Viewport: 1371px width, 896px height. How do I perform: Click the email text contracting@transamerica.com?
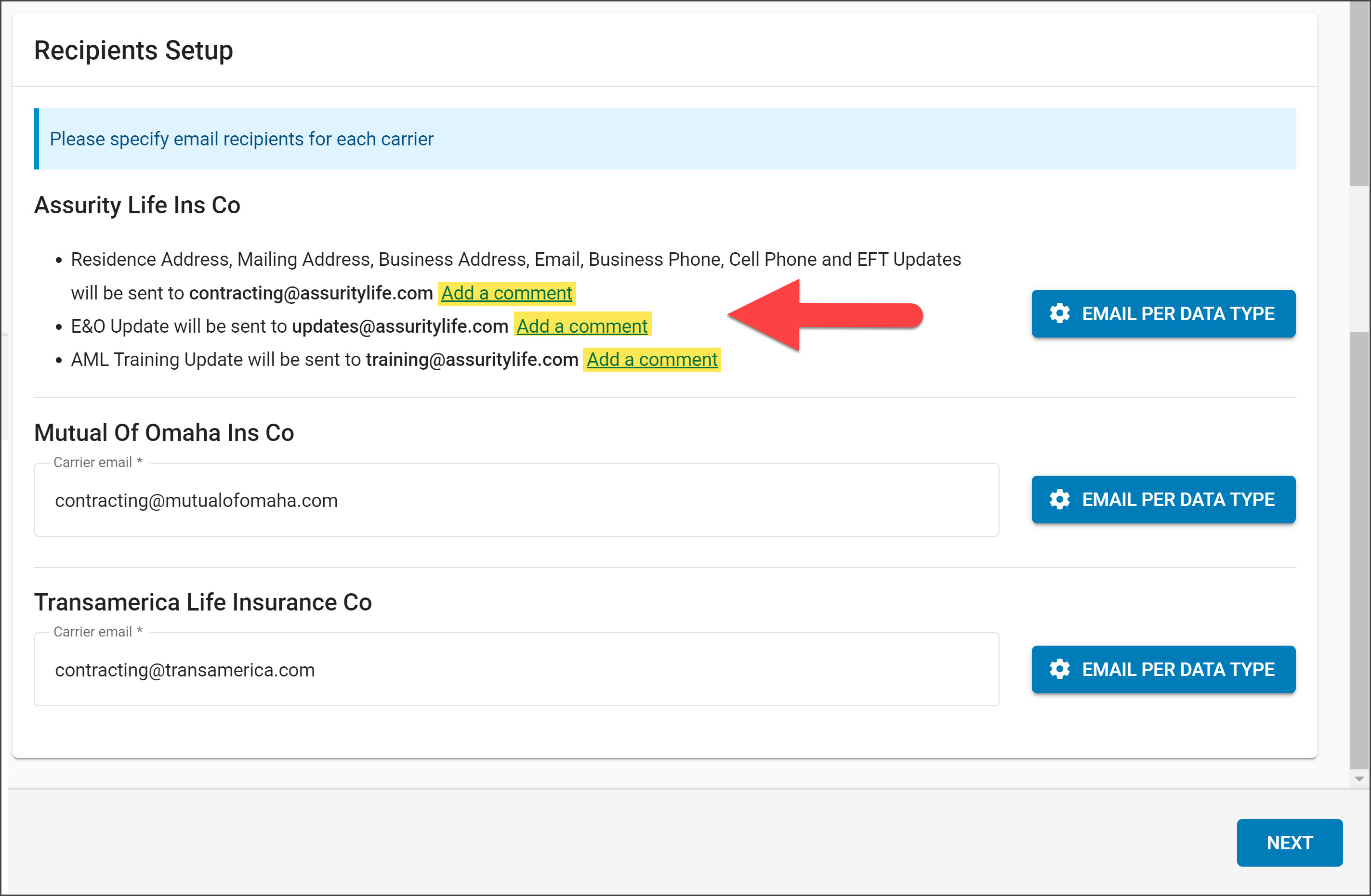point(185,669)
